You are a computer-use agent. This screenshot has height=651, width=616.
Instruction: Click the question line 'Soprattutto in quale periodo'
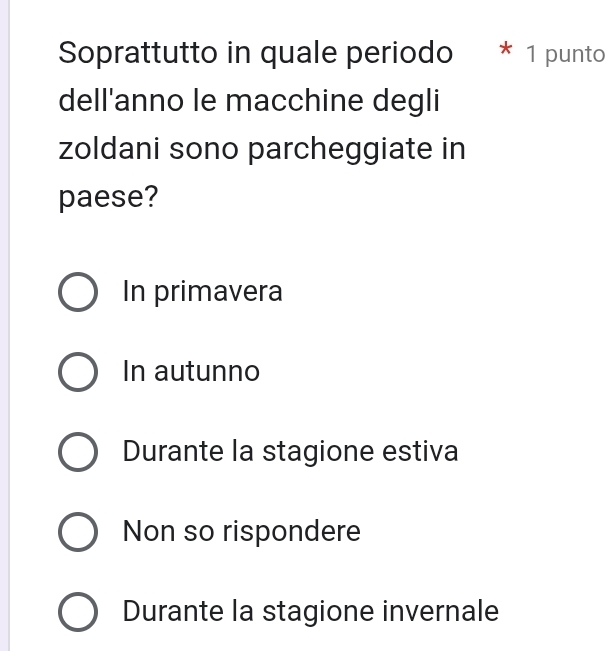(254, 52)
